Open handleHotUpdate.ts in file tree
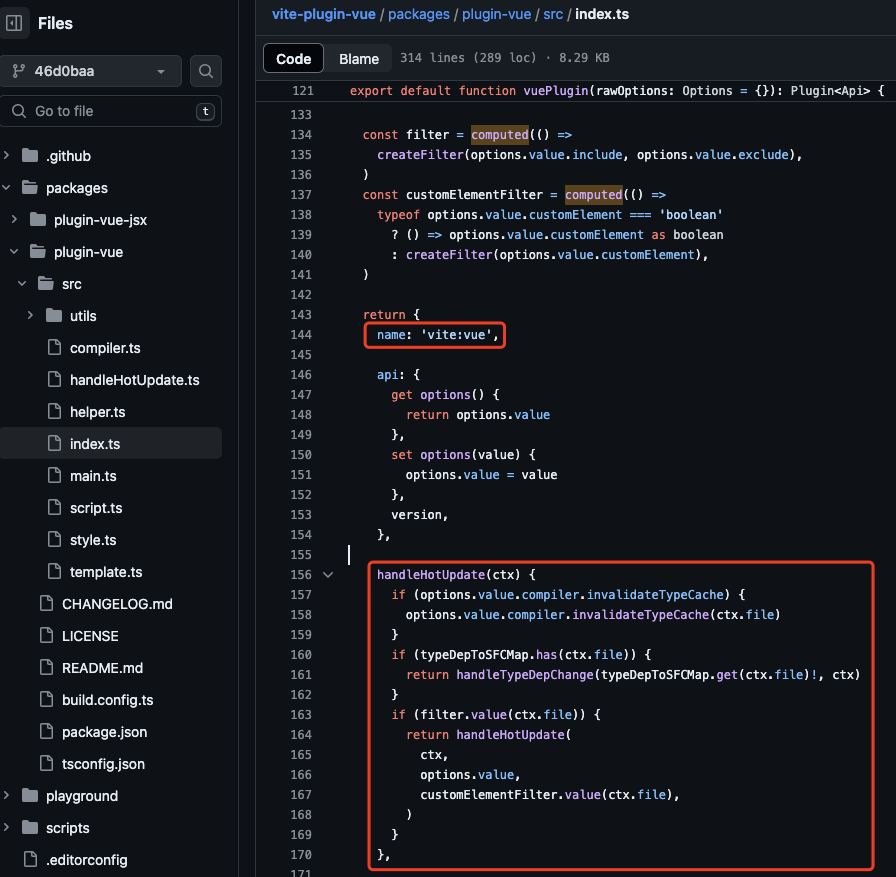Viewport: 896px width, 877px height. click(x=135, y=380)
